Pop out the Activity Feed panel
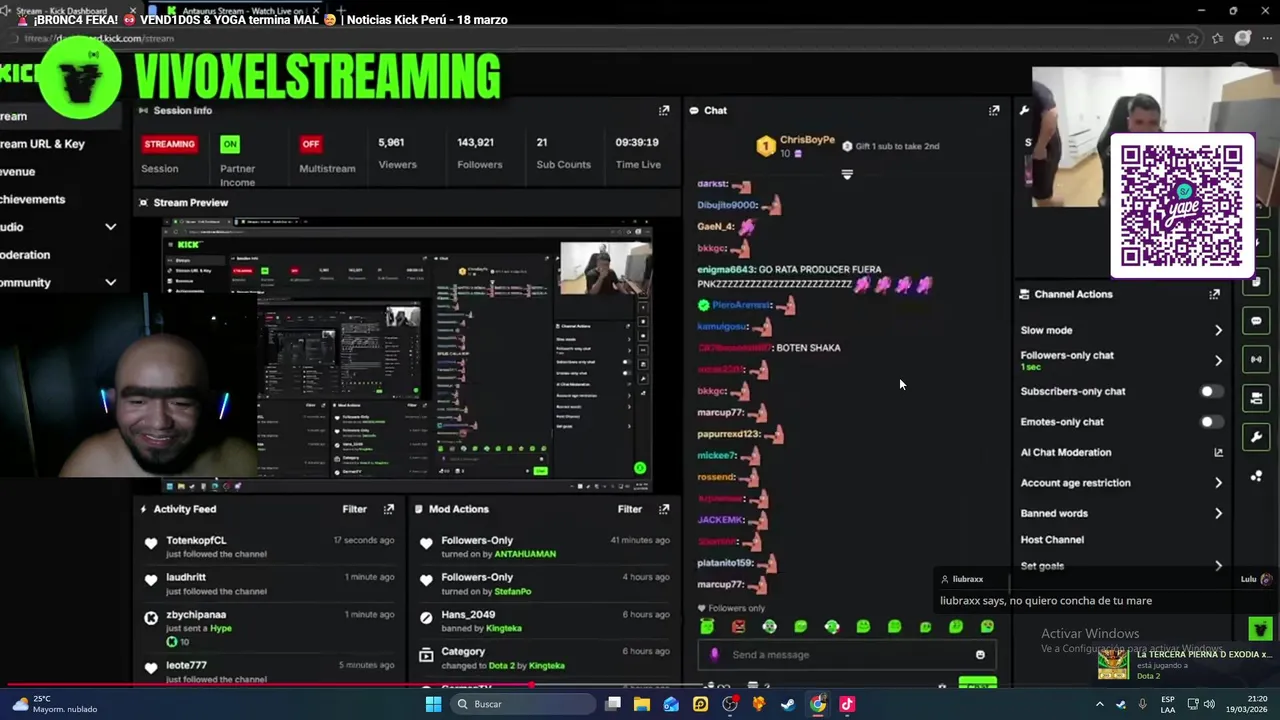The width and height of the screenshot is (1280, 720). tap(389, 509)
